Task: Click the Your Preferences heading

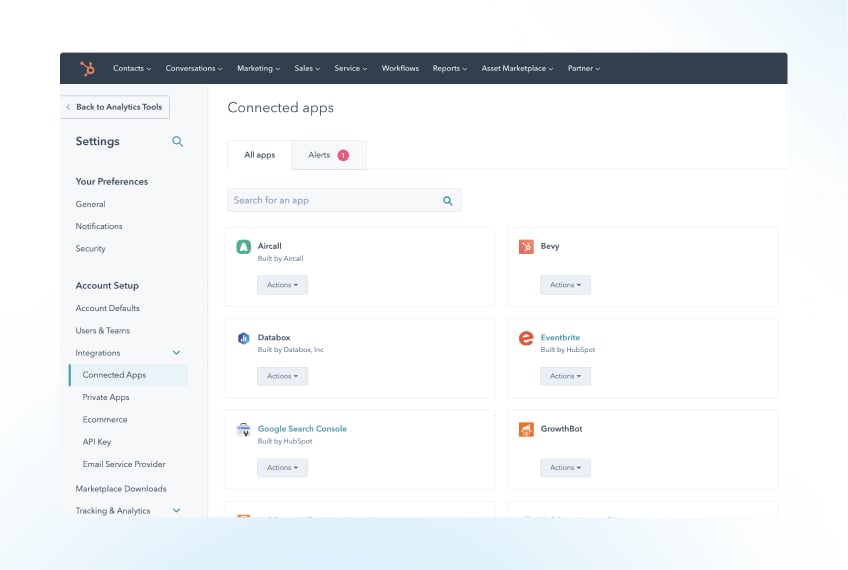Action: (112, 182)
